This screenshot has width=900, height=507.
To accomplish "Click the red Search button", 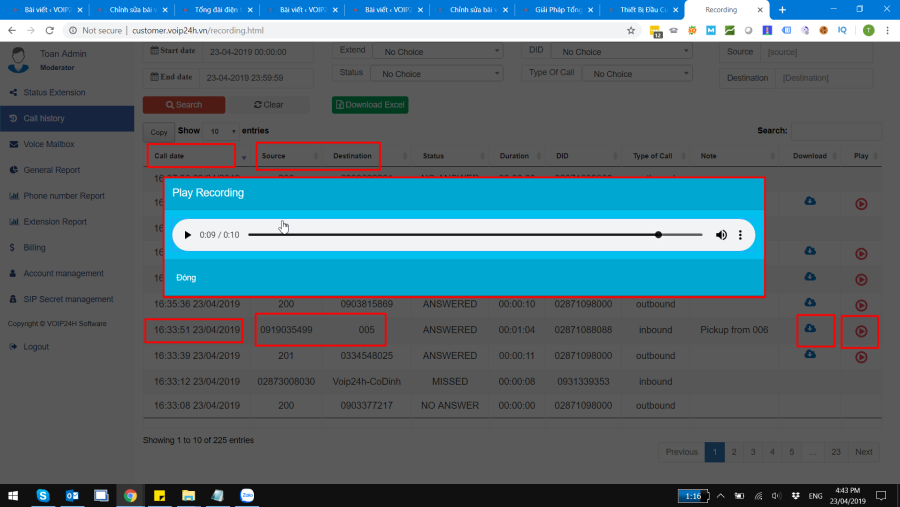I will click(183, 105).
